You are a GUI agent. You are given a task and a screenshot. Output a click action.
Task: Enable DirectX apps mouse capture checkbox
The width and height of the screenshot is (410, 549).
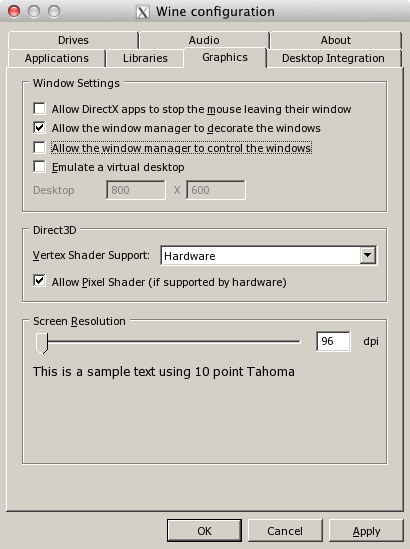tap(39, 109)
